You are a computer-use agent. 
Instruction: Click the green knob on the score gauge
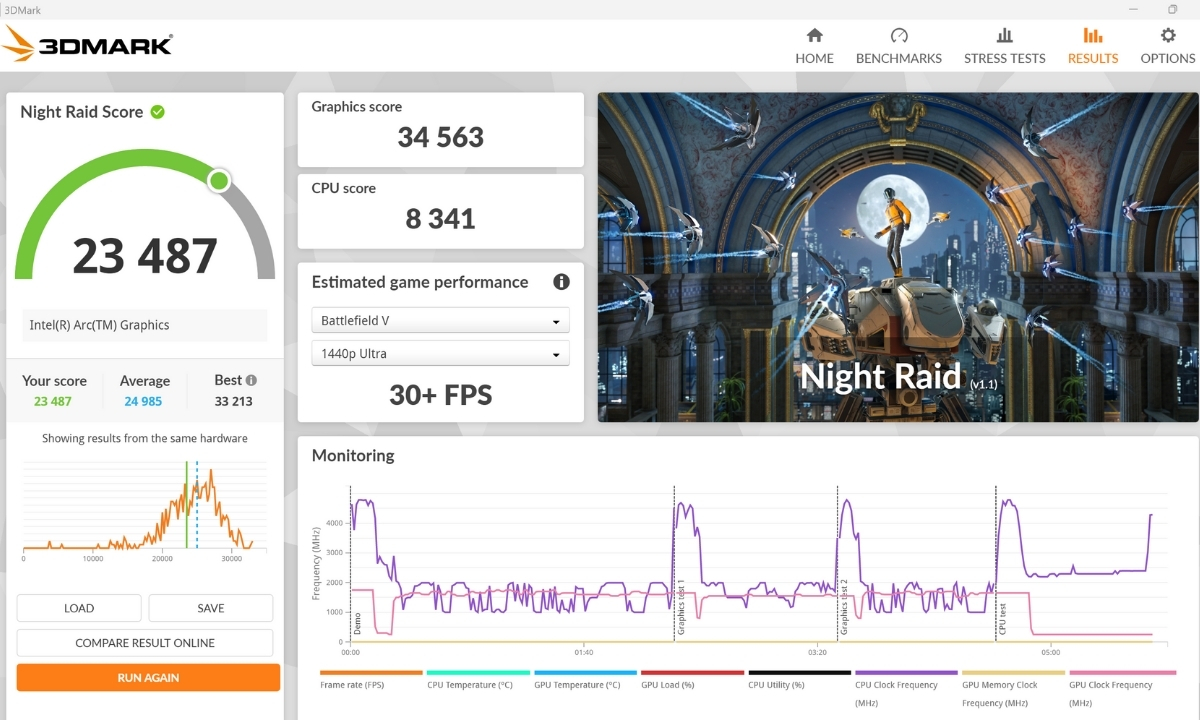pyautogui.click(x=219, y=181)
